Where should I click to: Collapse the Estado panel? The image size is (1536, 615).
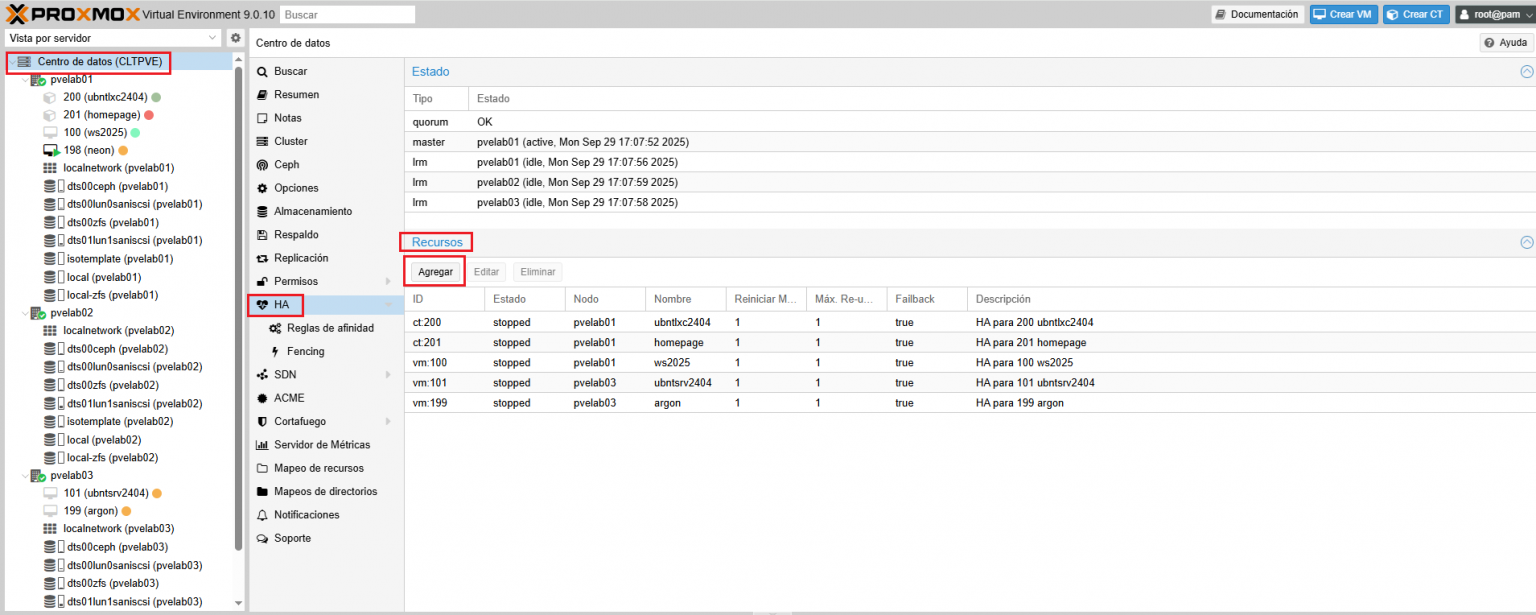tap(1526, 72)
